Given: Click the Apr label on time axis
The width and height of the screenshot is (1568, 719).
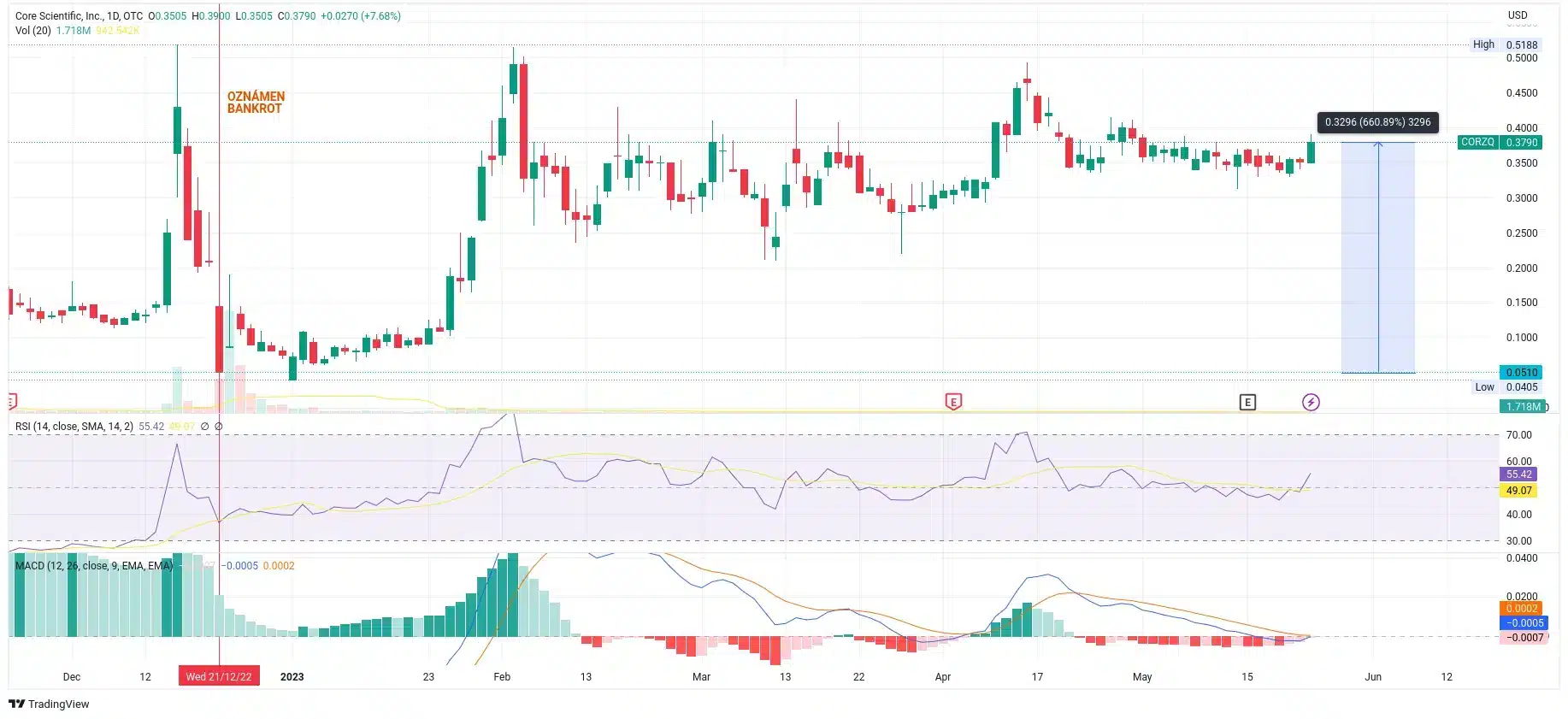Looking at the screenshot, I should tap(943, 676).
